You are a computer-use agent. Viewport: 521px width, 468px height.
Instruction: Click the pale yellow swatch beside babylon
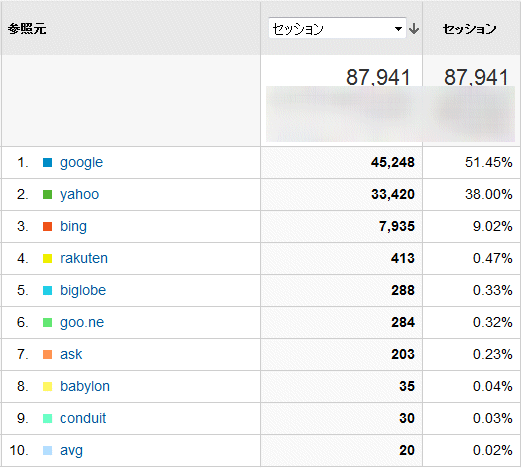coord(48,386)
